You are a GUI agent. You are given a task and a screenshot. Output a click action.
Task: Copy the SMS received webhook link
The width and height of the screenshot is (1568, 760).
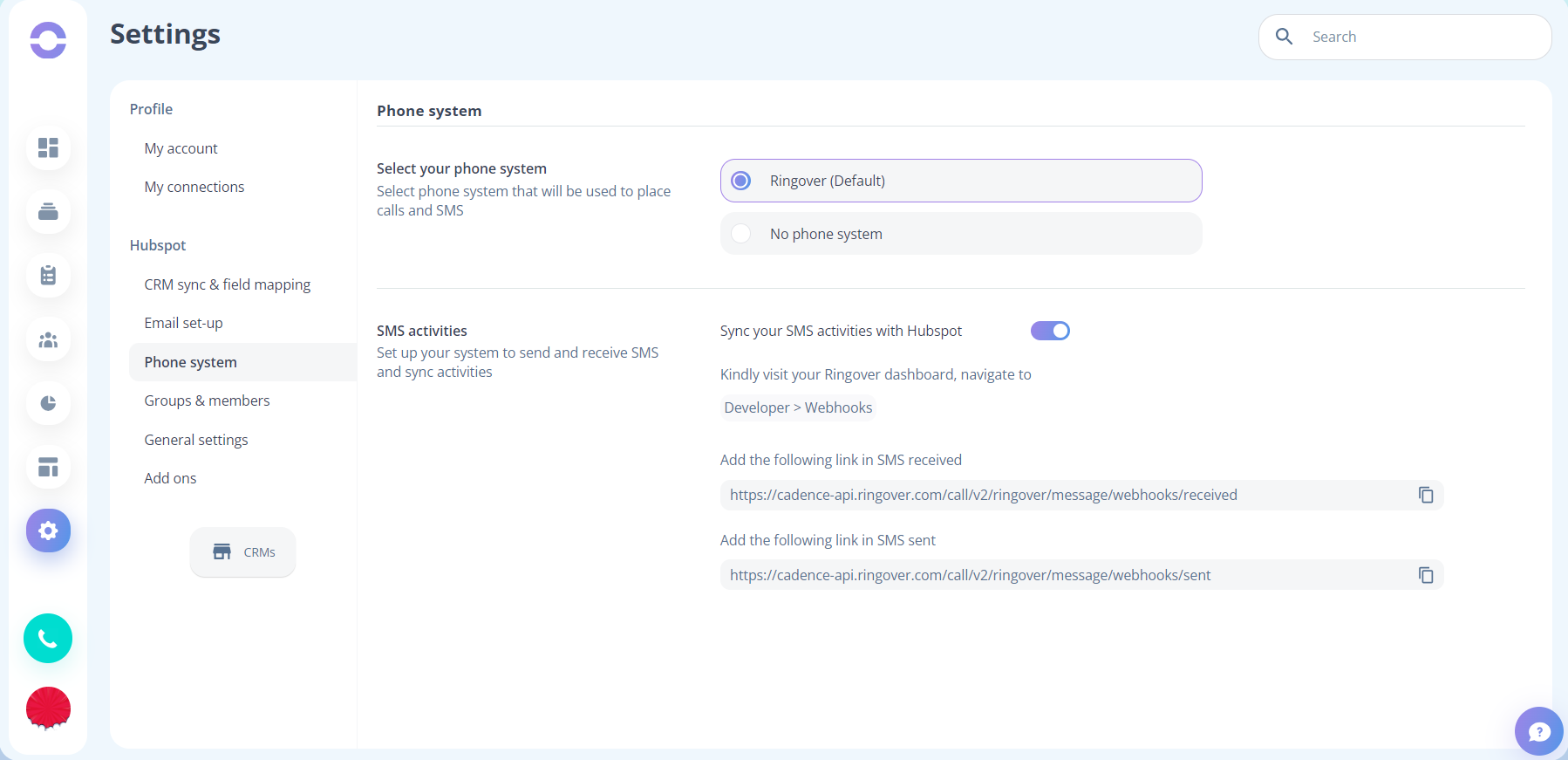click(x=1426, y=495)
